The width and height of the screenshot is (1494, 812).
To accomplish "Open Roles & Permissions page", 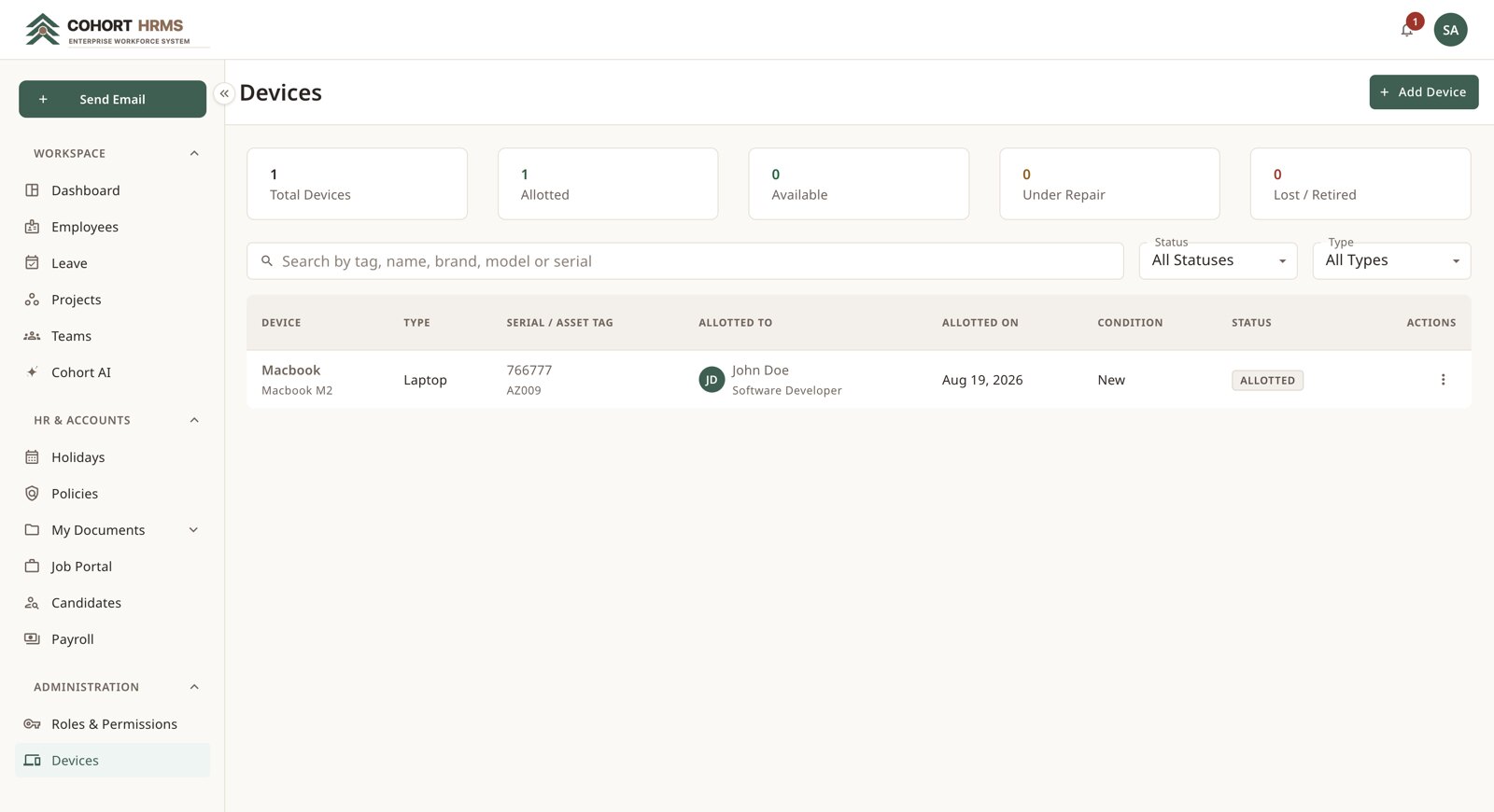I will pyautogui.click(x=112, y=724).
